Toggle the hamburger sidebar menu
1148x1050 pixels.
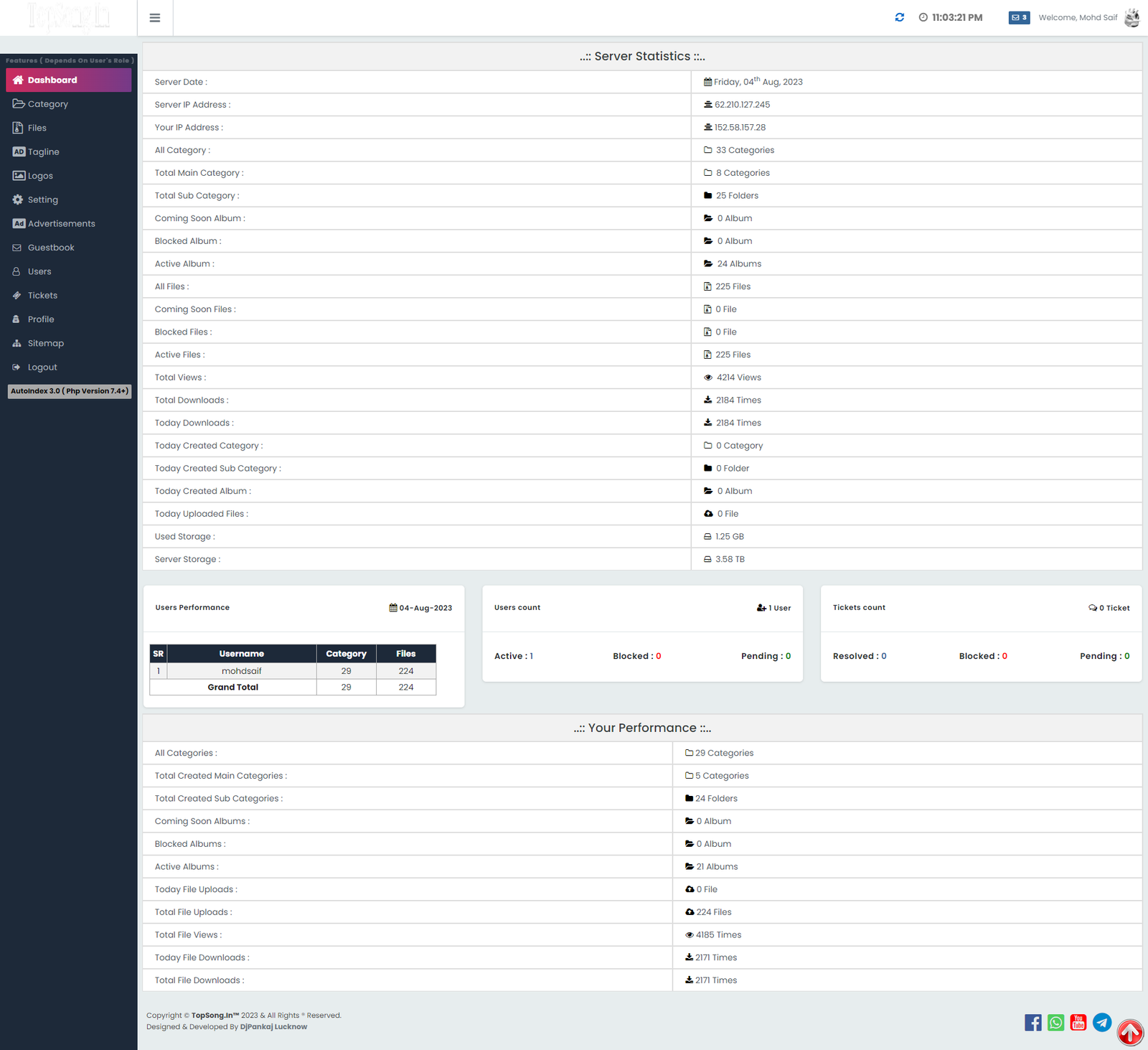pyautogui.click(x=155, y=18)
